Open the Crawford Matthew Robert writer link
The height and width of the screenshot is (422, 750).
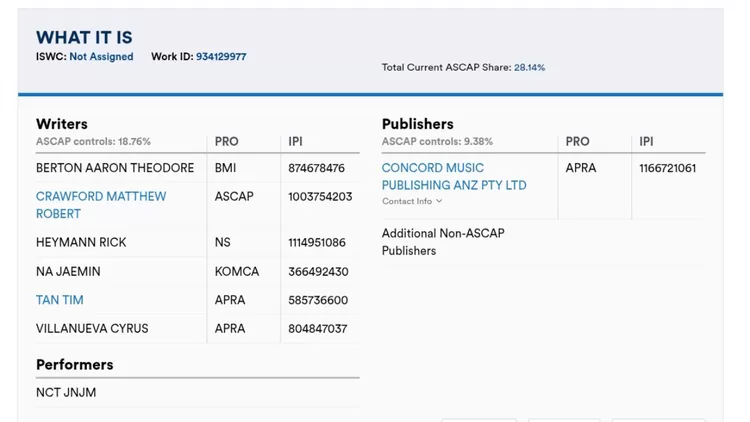click(101, 205)
